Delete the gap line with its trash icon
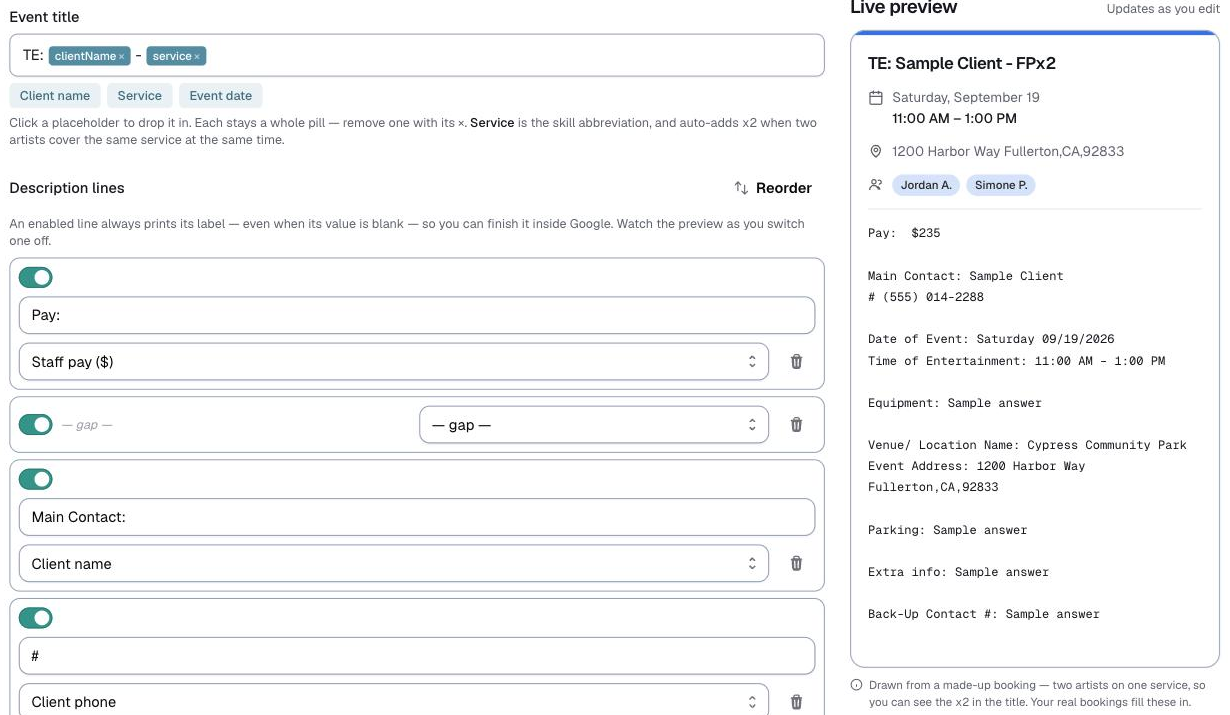The height and width of the screenshot is (715, 1230). tap(796, 425)
